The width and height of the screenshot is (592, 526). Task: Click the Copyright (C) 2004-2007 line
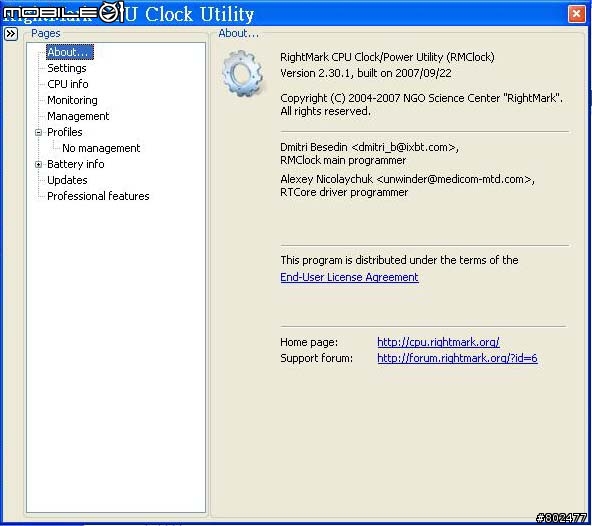(x=421, y=98)
